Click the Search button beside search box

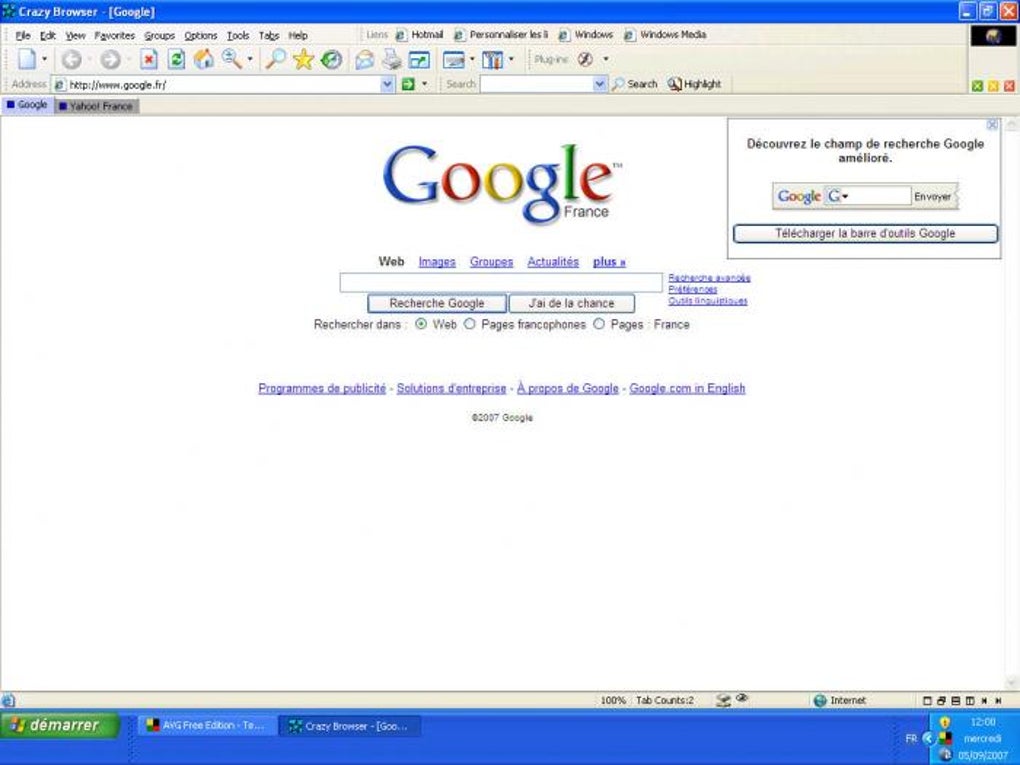coord(634,84)
